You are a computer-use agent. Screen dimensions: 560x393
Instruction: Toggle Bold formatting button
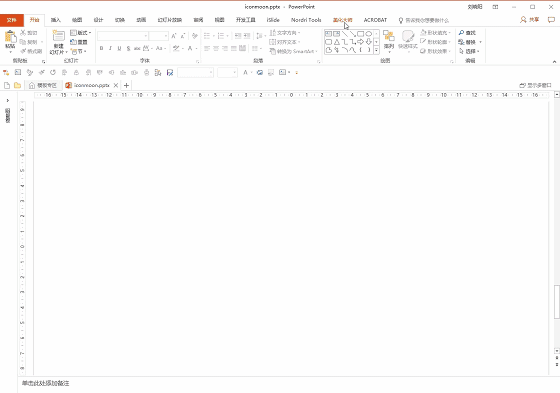click(x=101, y=48)
